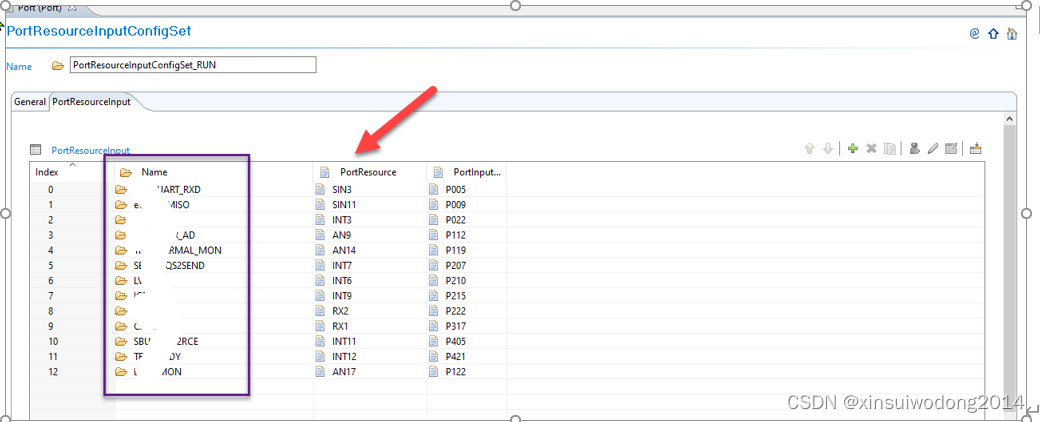Select the INT7 cell
Viewport: 1040px width, 422px height.
pyautogui.click(x=342, y=266)
